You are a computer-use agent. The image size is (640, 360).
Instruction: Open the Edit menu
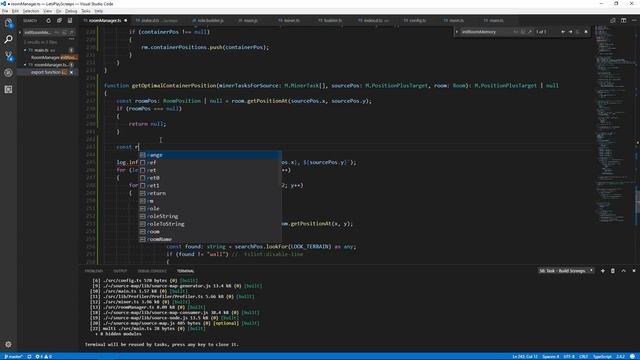click(x=15, y=11)
